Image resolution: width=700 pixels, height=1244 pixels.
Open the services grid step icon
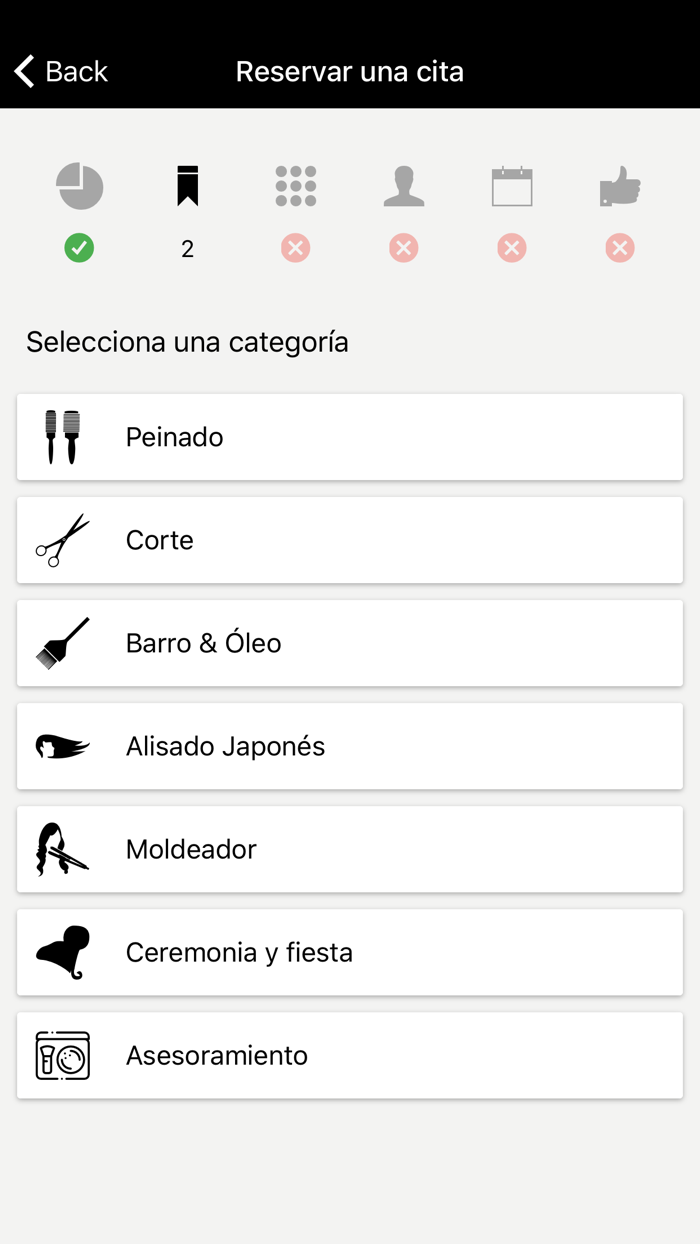pyautogui.click(x=295, y=186)
